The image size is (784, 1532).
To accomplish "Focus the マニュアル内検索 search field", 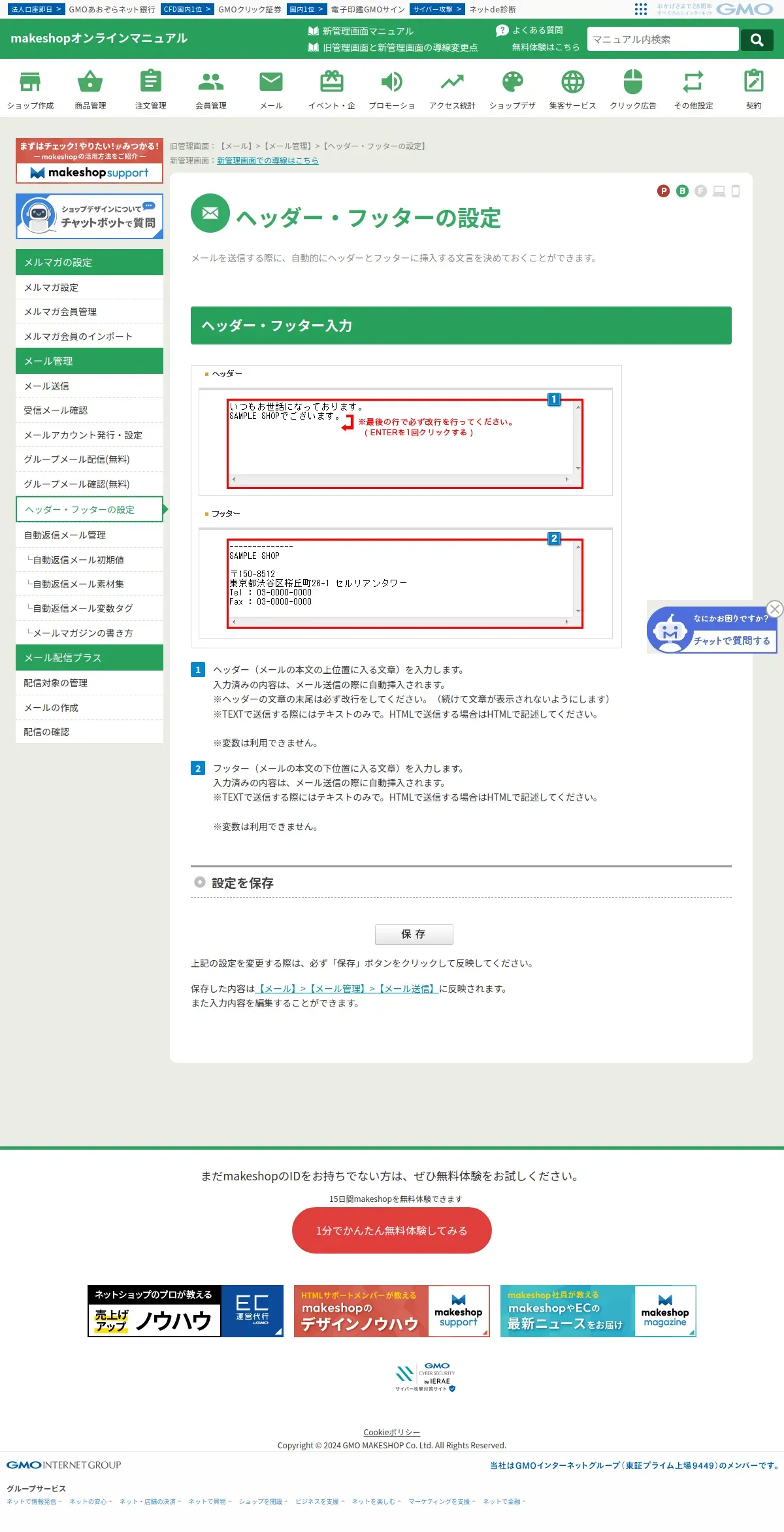I will 662,39.
